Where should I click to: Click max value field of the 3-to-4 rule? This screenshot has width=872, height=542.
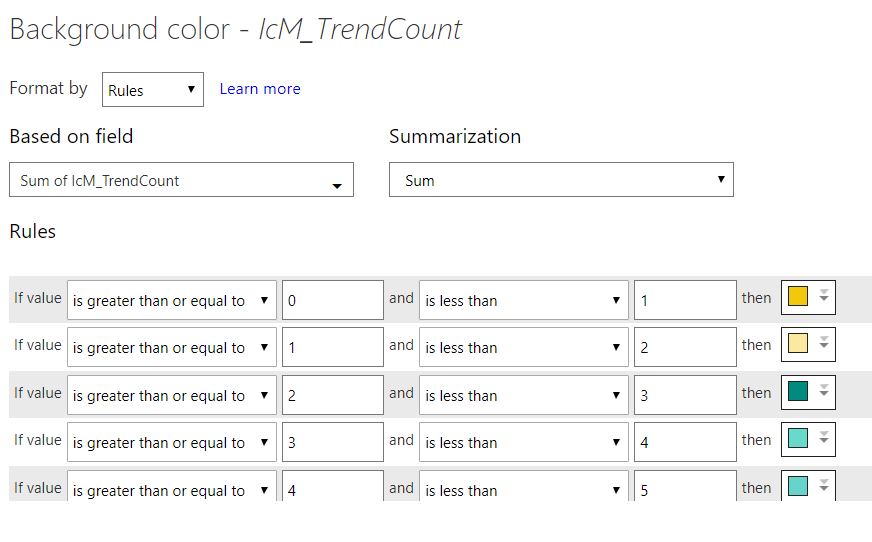click(685, 442)
